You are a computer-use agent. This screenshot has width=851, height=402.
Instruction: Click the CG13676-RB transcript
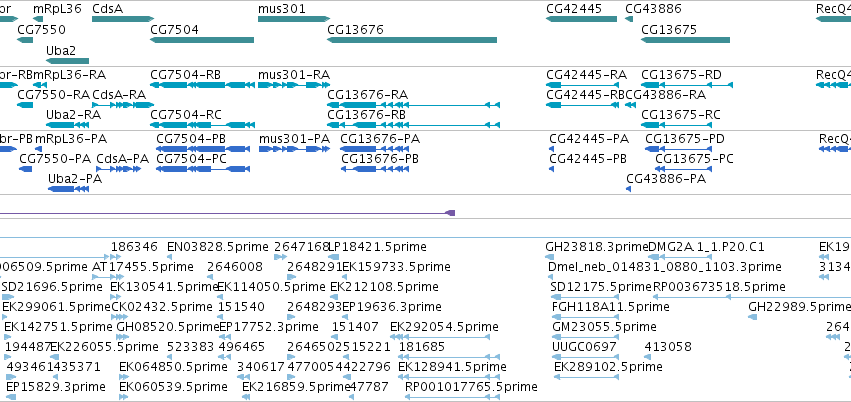[x=413, y=125]
